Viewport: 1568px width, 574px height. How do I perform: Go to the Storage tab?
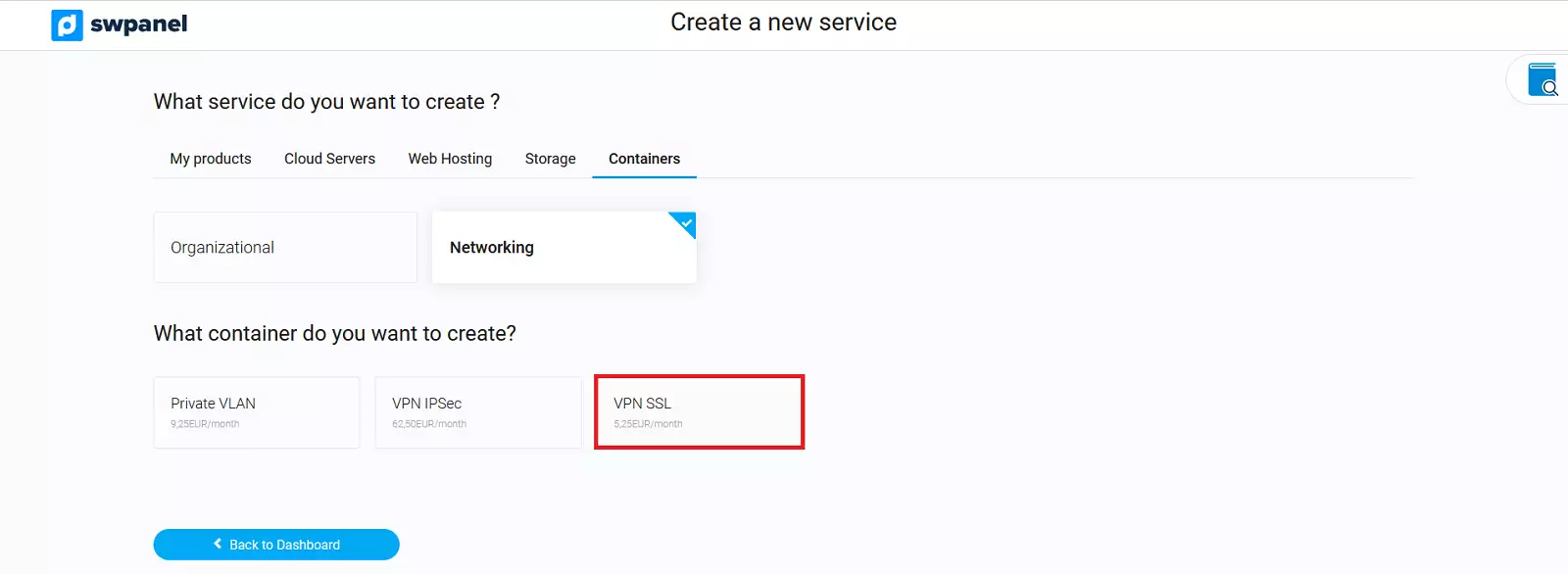pyautogui.click(x=550, y=159)
